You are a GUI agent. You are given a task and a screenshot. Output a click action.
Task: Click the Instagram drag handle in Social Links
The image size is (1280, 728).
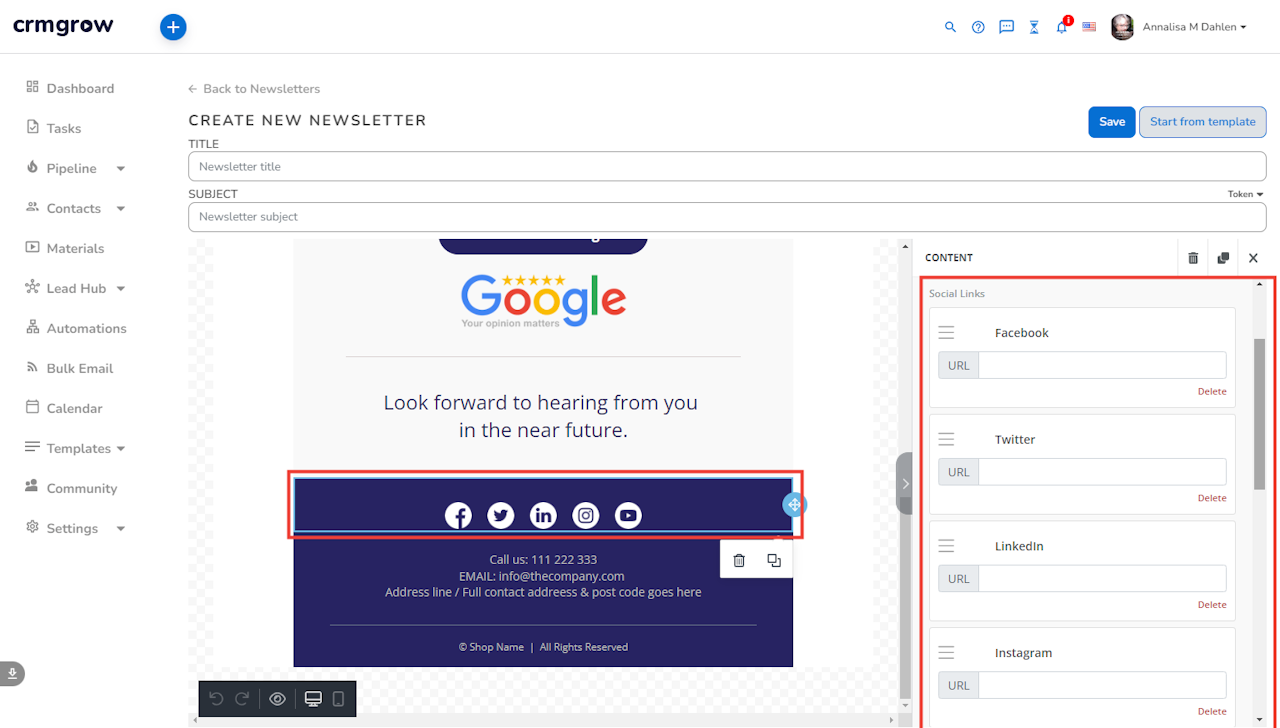946,653
